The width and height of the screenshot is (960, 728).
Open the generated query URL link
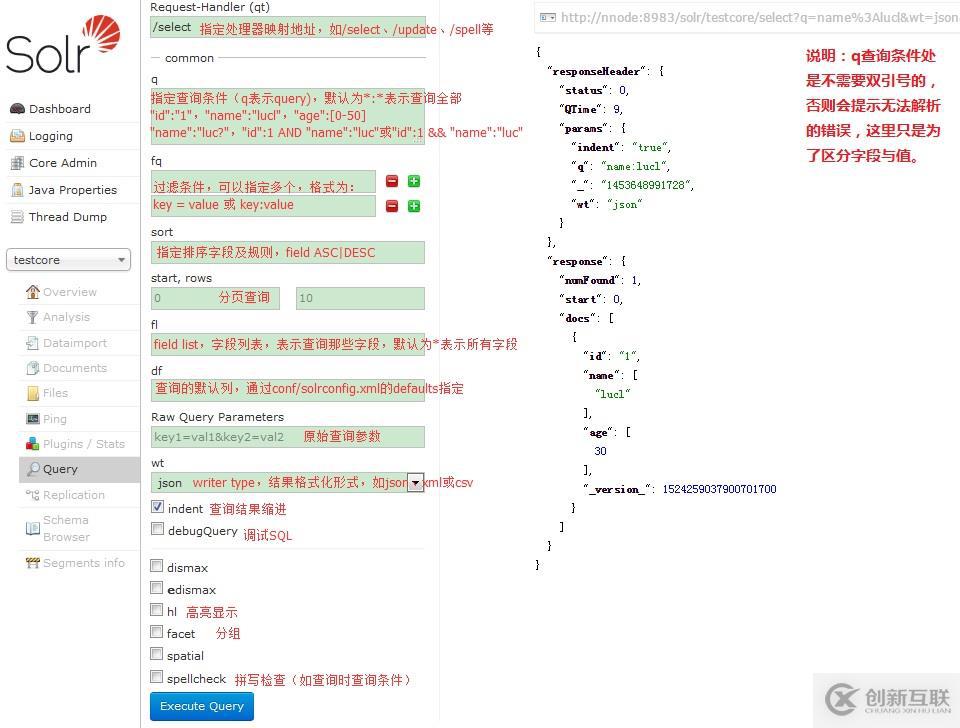(760, 18)
